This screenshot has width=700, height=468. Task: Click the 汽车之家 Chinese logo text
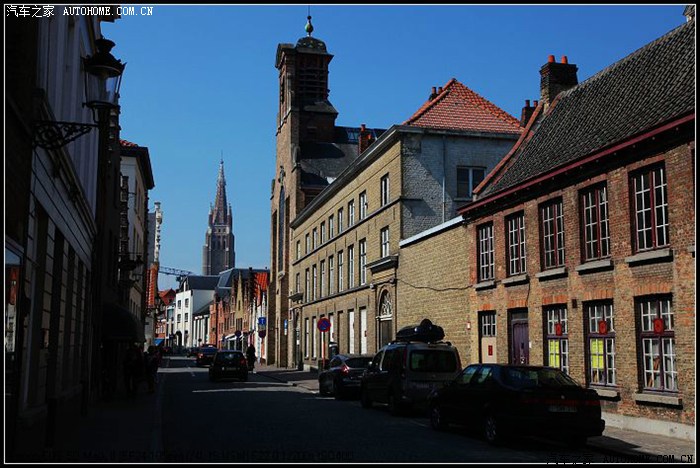point(31,11)
